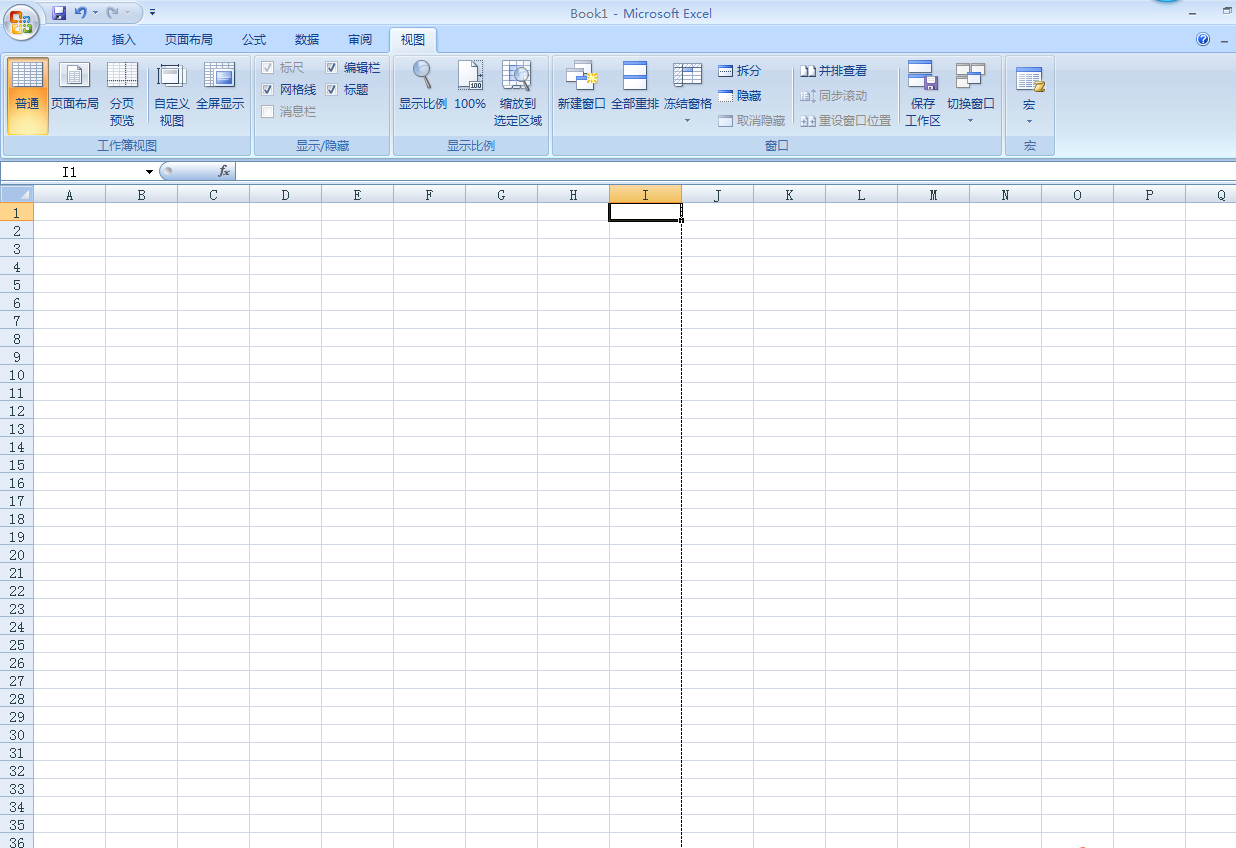Click 新建窗口 new window
Screen dimensions: 1236x848
pos(581,86)
